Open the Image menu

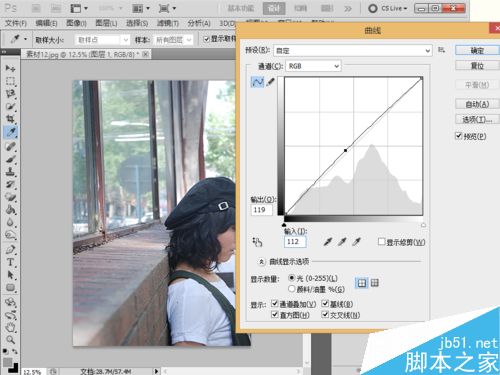click(76, 23)
